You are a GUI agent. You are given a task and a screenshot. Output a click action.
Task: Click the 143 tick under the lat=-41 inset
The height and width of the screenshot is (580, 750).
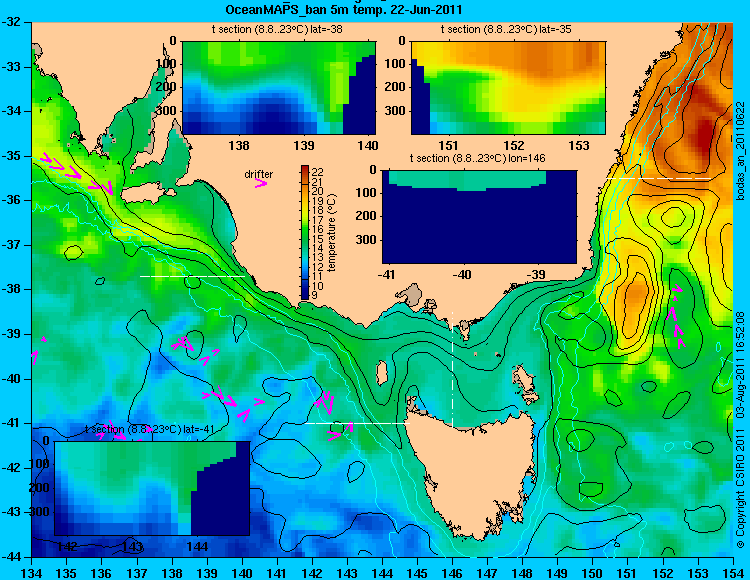point(132,546)
